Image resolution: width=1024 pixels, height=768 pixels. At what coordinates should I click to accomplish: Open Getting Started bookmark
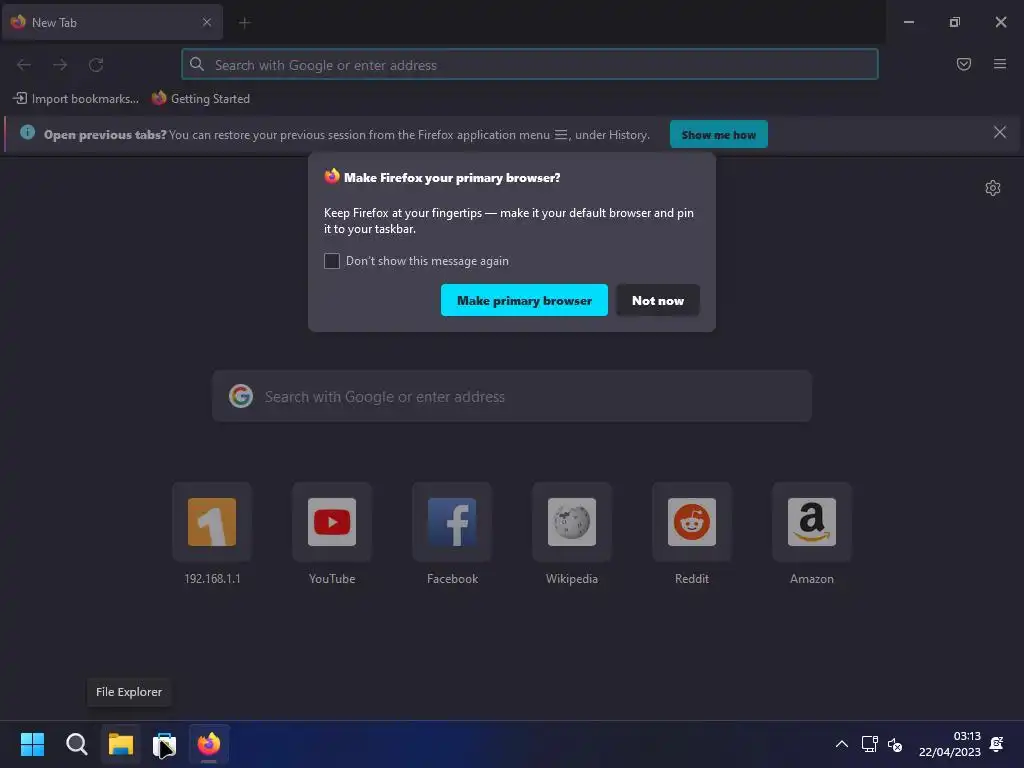(x=200, y=99)
